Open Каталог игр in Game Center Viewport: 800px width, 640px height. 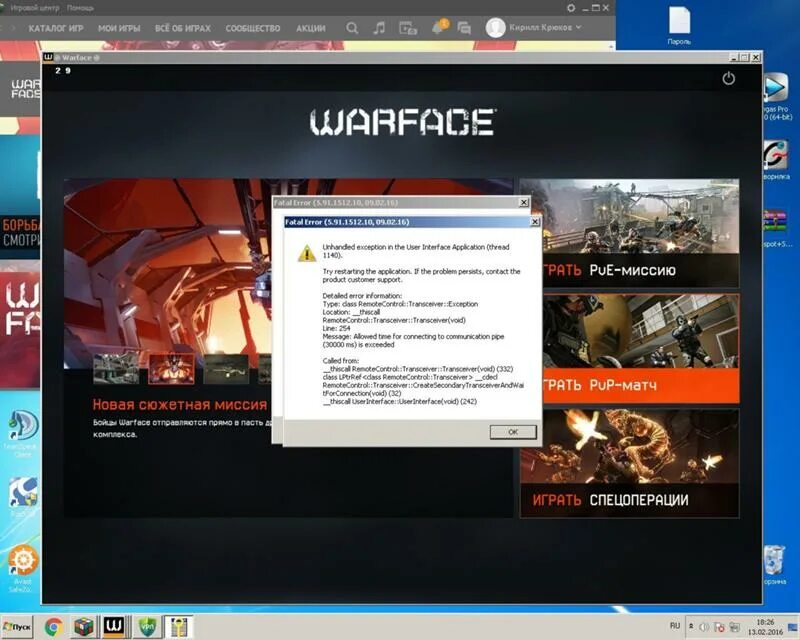pyautogui.click(x=56, y=28)
